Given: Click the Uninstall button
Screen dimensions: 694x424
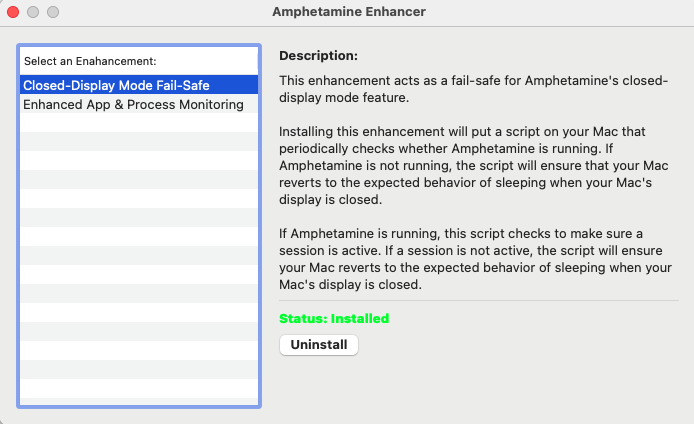Looking at the screenshot, I should [319, 345].
